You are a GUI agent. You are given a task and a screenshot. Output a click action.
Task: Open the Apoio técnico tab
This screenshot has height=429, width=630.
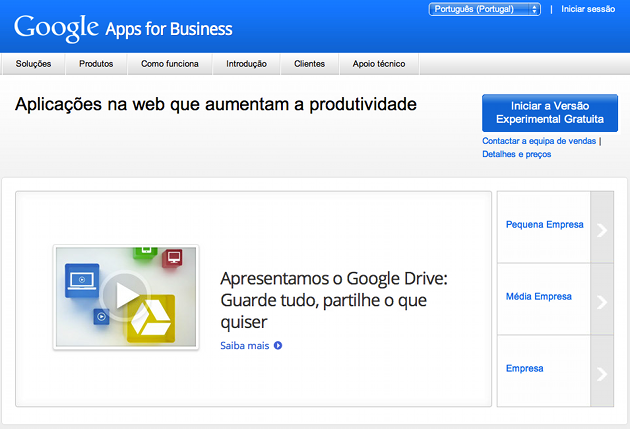click(379, 64)
